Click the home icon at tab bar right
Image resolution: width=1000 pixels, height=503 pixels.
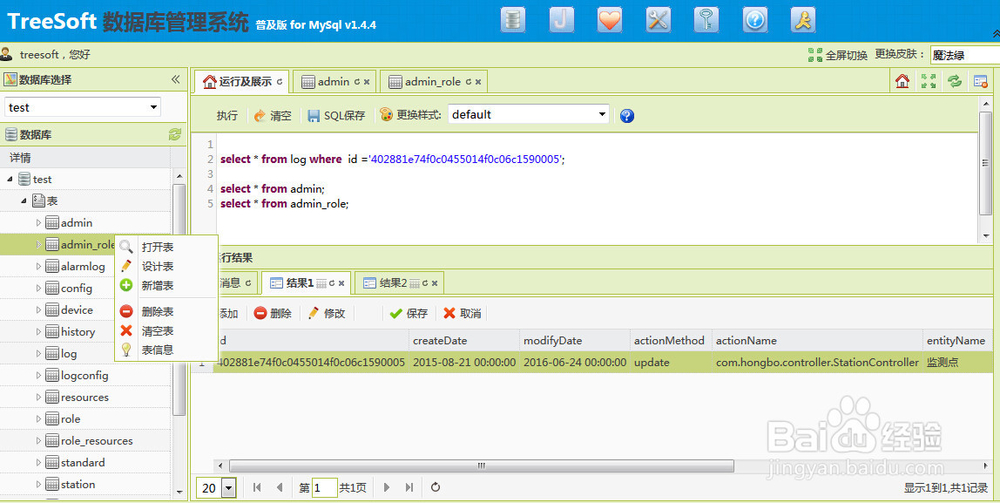[902, 81]
